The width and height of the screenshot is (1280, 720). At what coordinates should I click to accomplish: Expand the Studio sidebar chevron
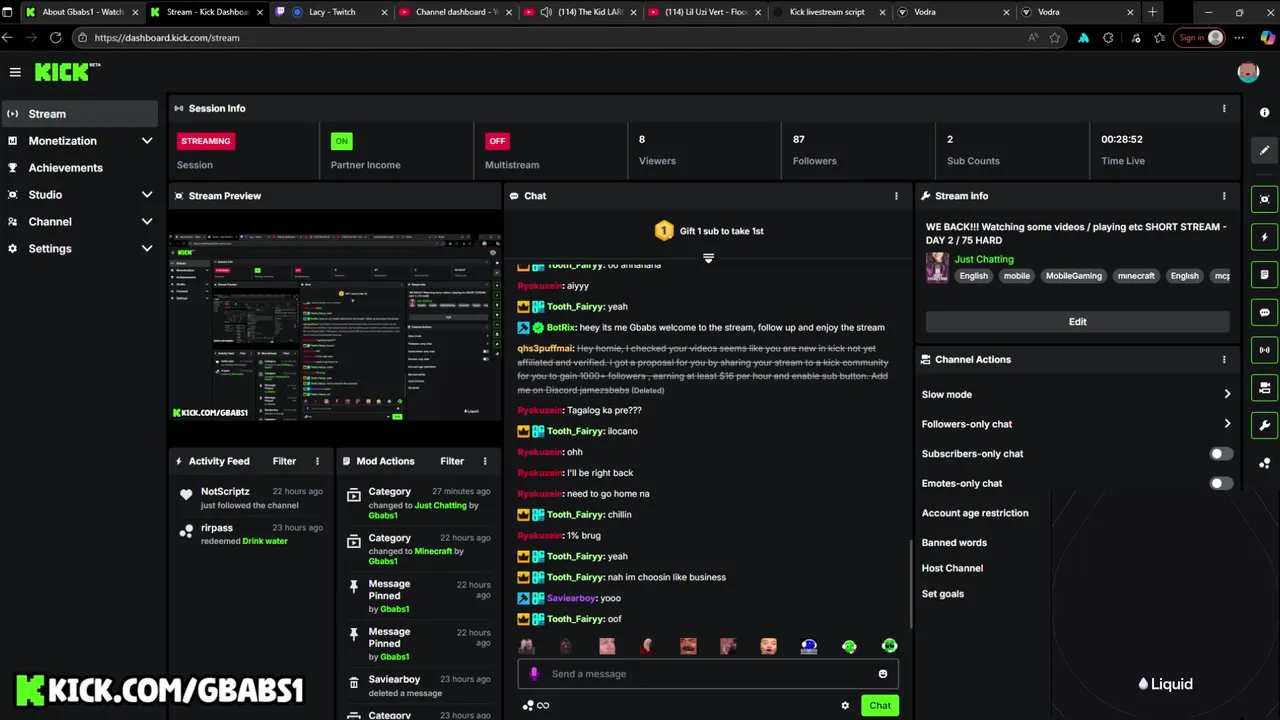147,195
